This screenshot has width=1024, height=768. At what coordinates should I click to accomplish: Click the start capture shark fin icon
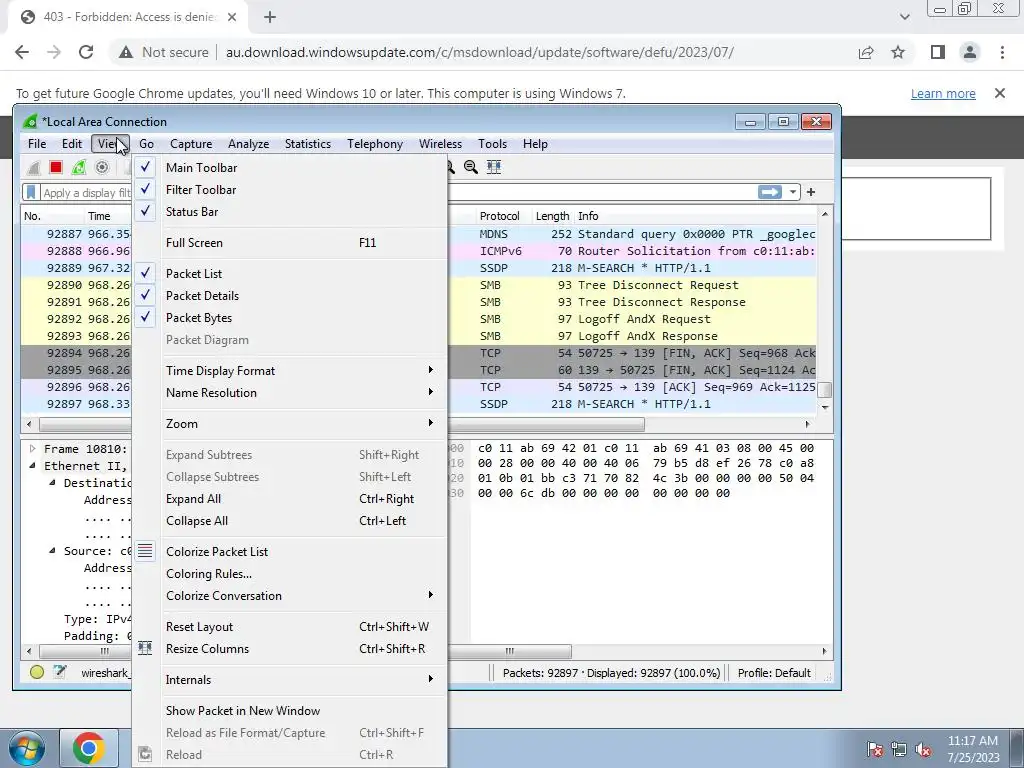pos(33,167)
